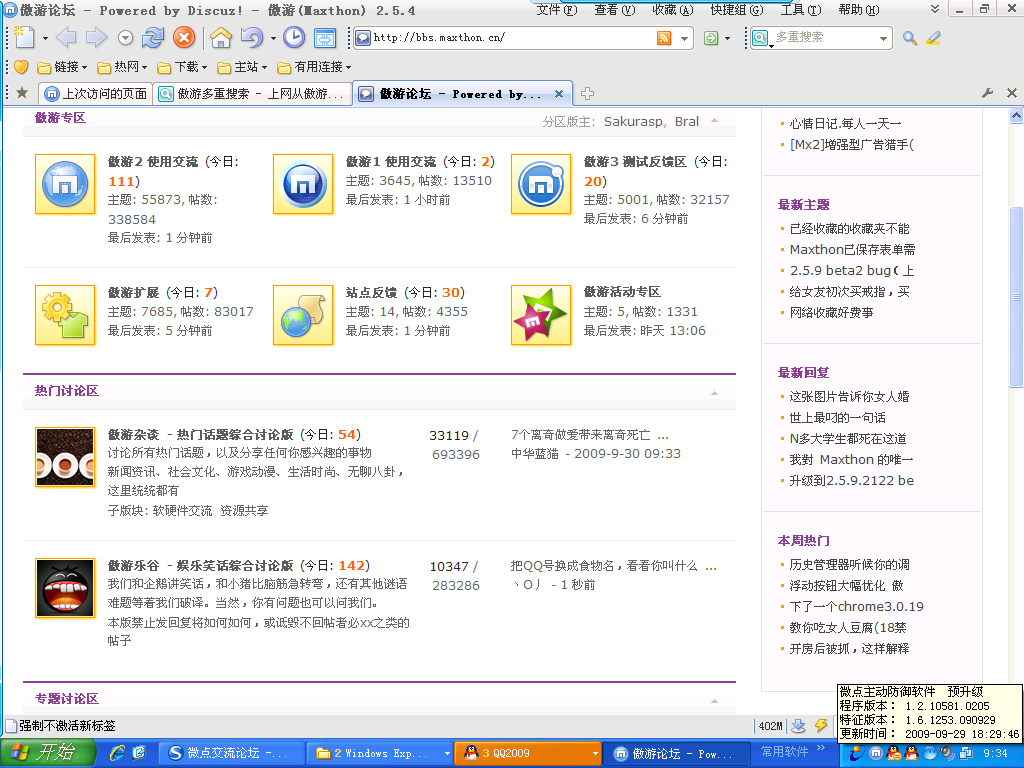
Task: Click the favorites heart icon on bookmarks bar
Action: point(21,67)
